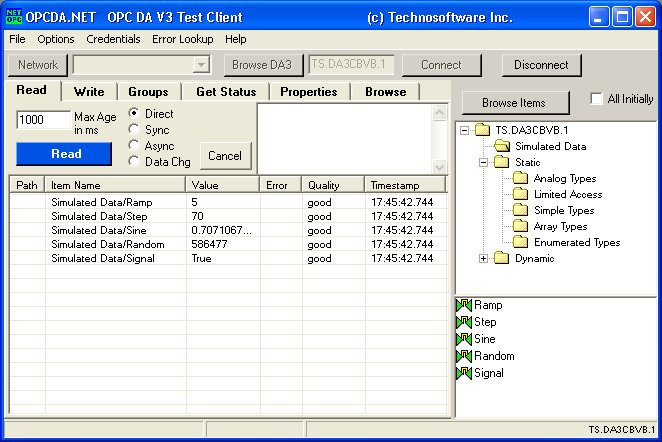Click the TS.DA3CBVB.1 server name field
662x442 pixels.
[x=351, y=65]
